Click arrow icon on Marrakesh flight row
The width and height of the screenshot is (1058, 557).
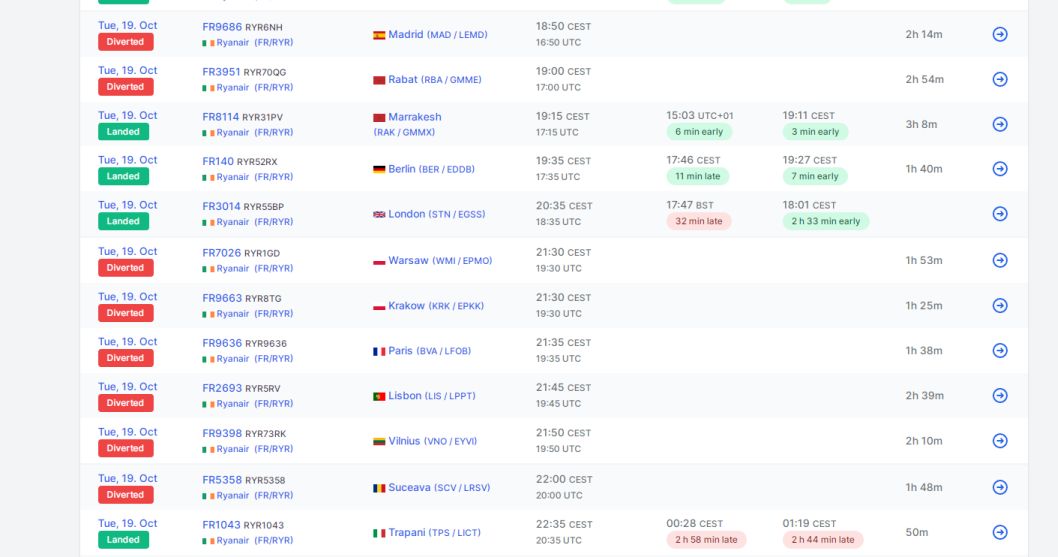1000,124
